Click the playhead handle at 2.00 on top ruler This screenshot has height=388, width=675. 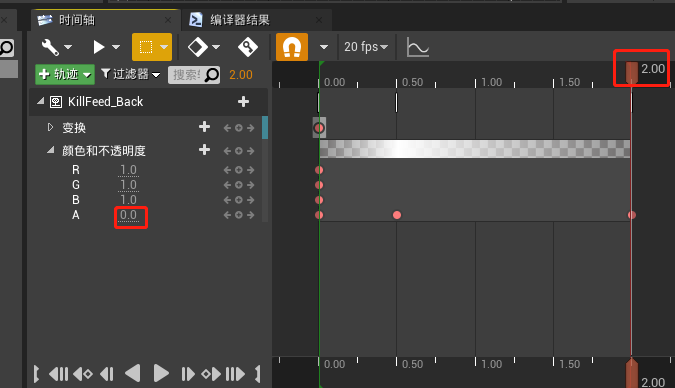click(632, 72)
